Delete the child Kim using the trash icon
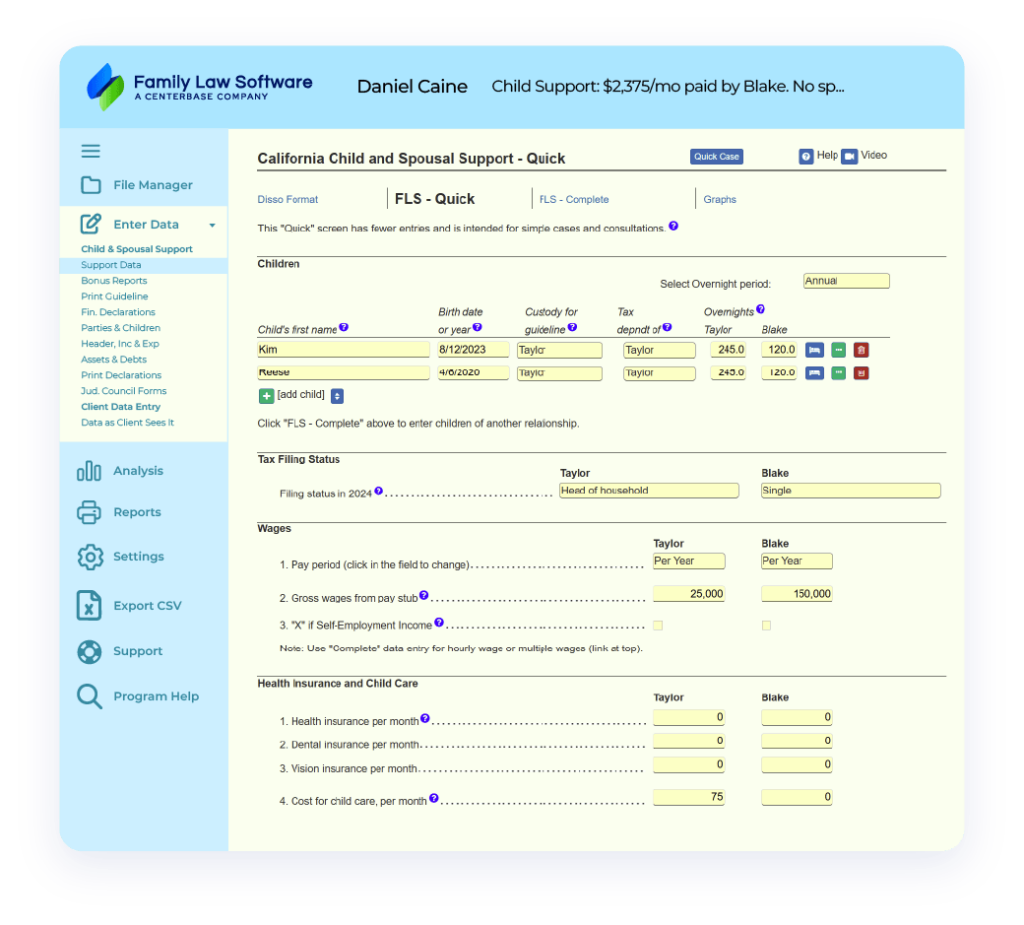The height and width of the screenshot is (925, 1024). (861, 350)
